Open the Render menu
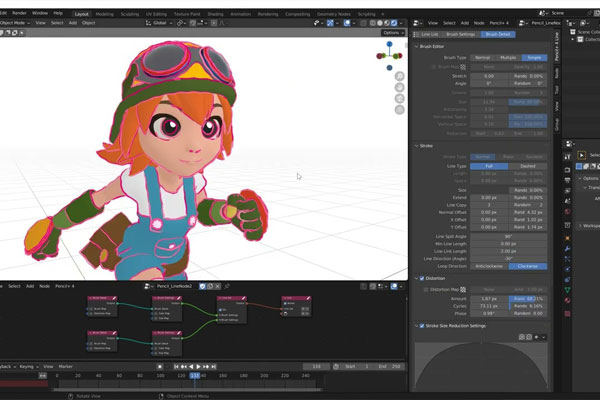 point(19,13)
